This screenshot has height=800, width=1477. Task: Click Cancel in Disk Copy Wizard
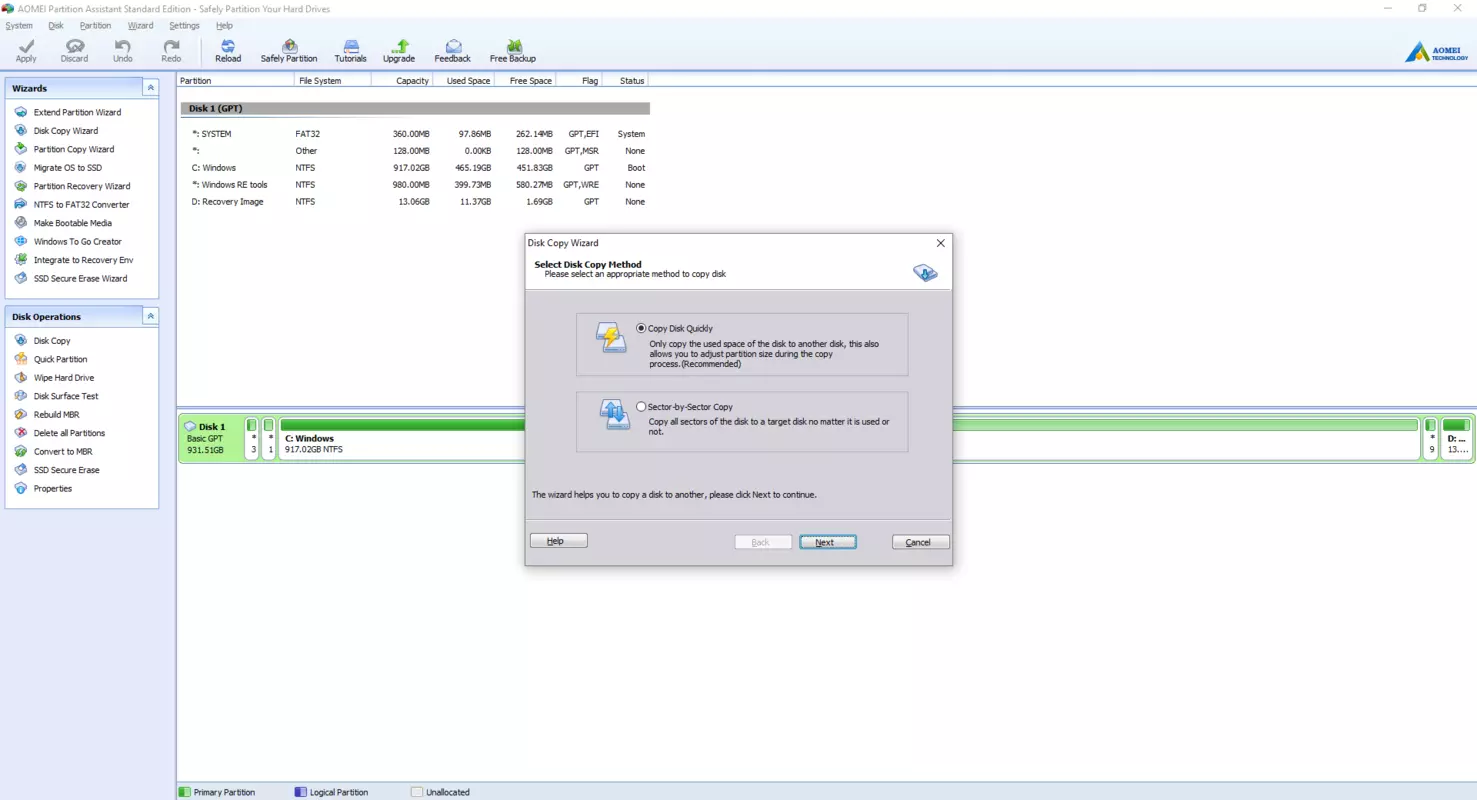click(x=920, y=542)
